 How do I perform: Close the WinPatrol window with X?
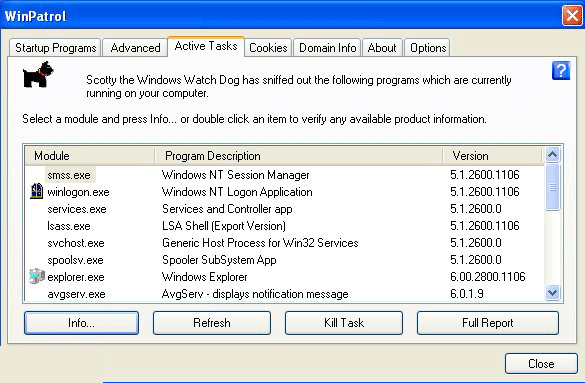coord(572,16)
